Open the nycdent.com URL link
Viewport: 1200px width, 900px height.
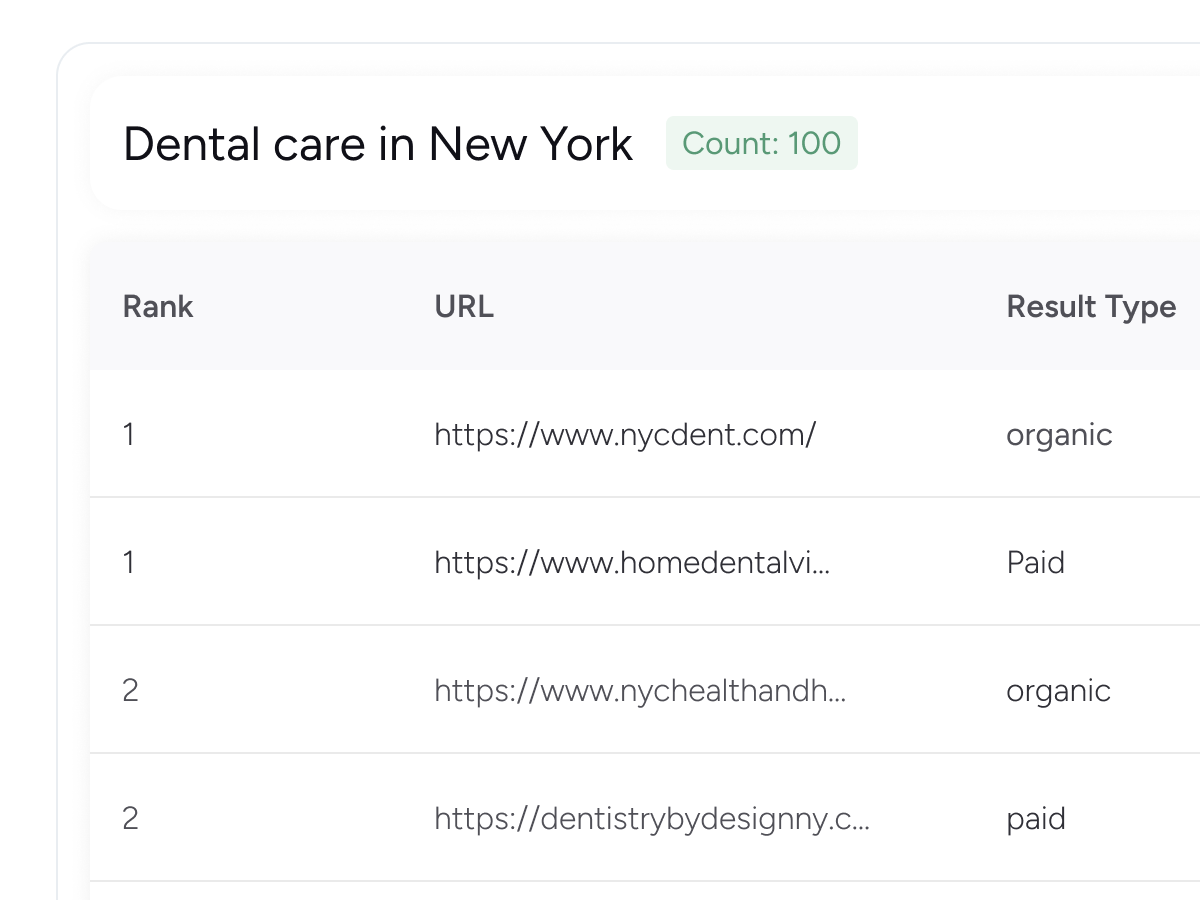tap(625, 434)
